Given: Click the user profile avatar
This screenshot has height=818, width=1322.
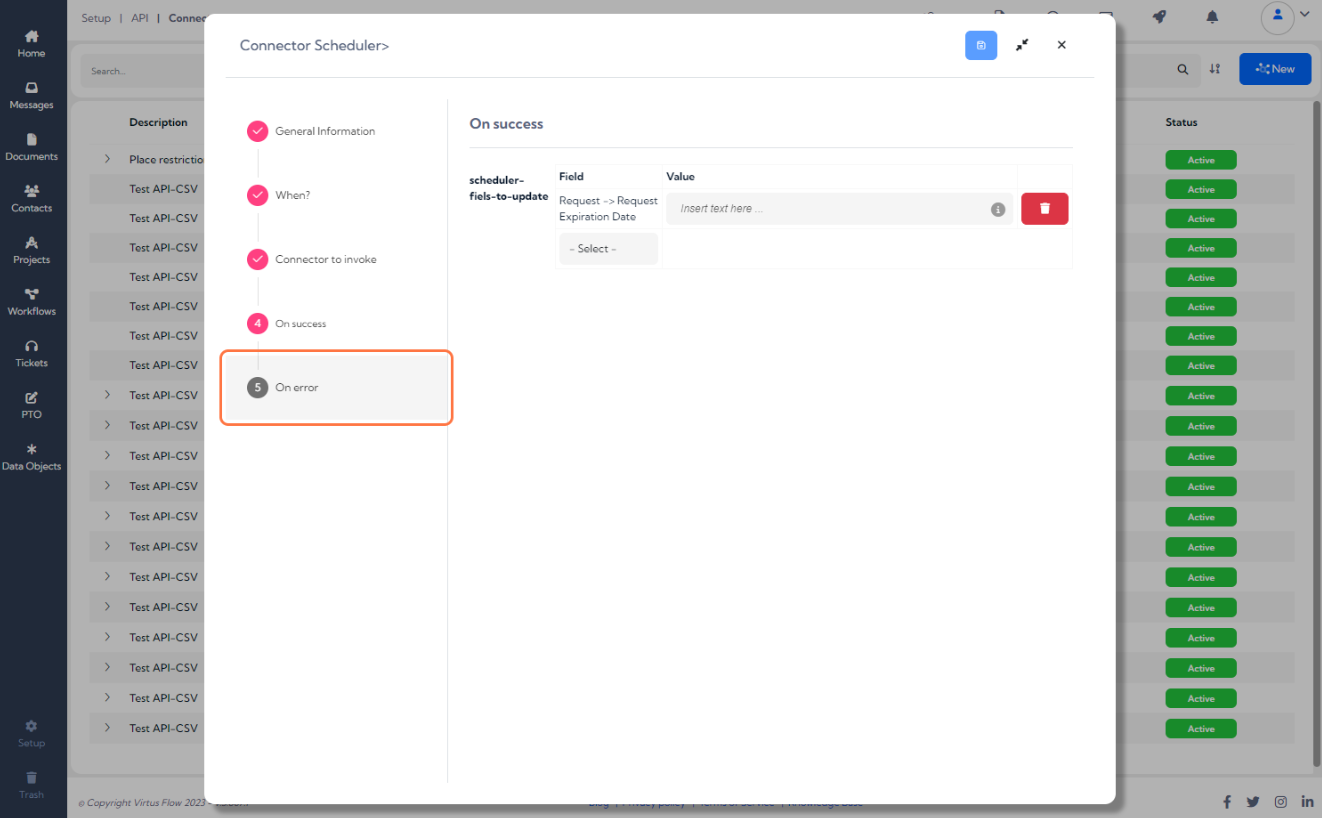Looking at the screenshot, I should tap(1277, 17).
